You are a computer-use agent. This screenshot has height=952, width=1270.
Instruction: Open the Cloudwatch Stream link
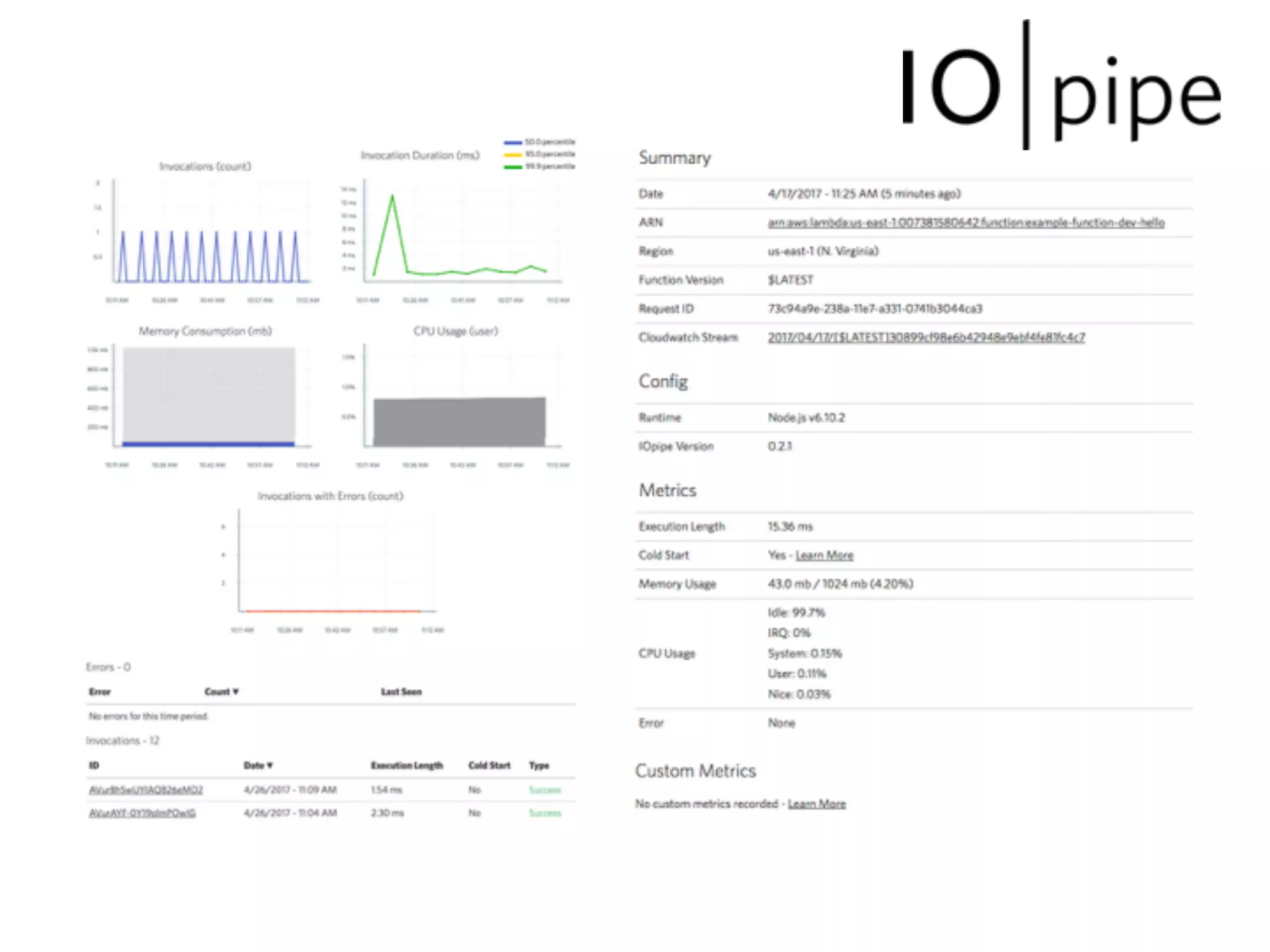[x=926, y=337]
